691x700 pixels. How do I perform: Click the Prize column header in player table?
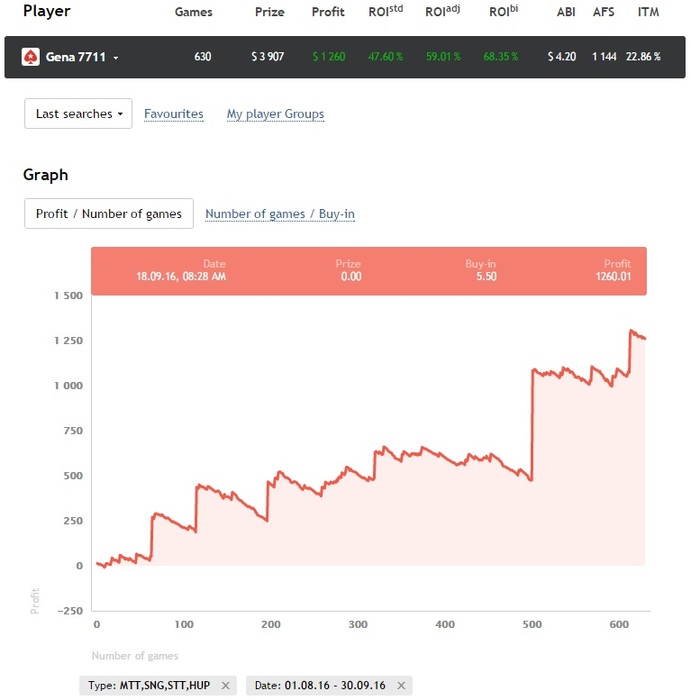[x=268, y=12]
